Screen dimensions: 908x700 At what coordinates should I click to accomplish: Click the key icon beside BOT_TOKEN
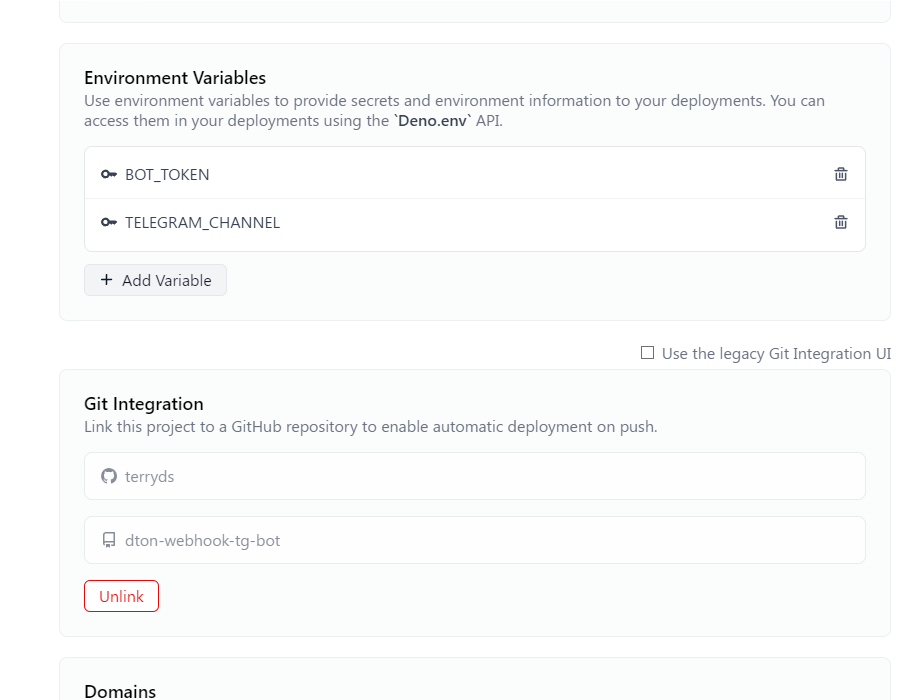coord(109,175)
